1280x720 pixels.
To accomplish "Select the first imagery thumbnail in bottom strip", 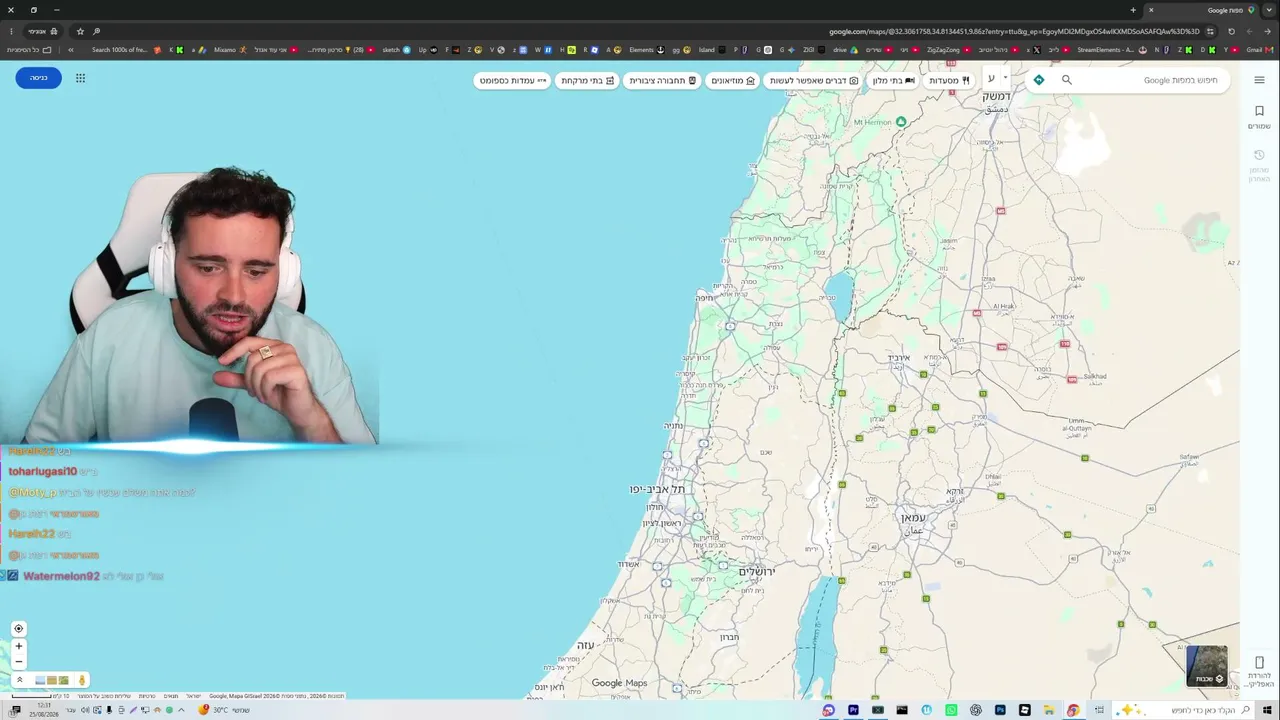I will (40, 680).
